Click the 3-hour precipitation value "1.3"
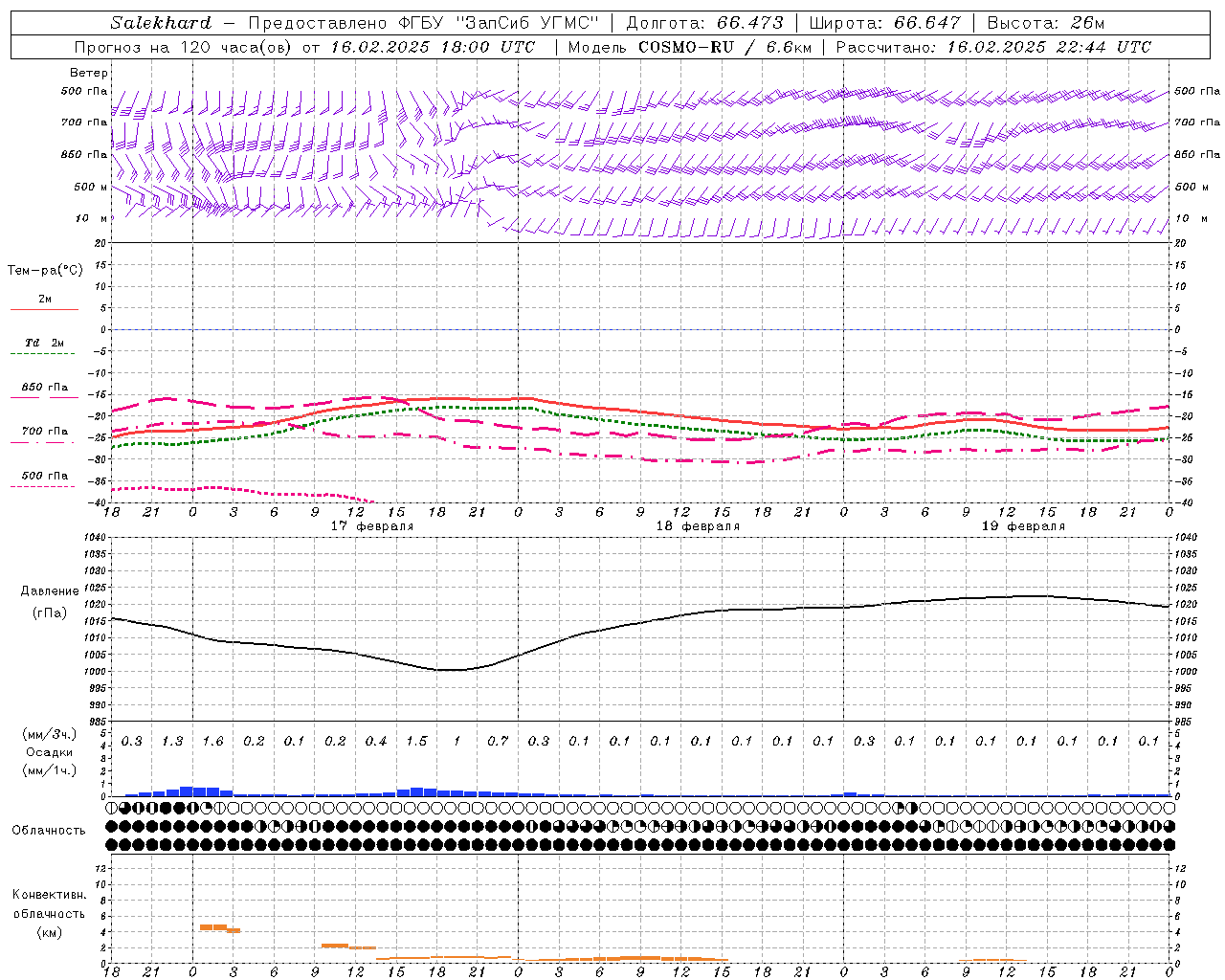This screenshot has width=1225, height=980. [172, 742]
